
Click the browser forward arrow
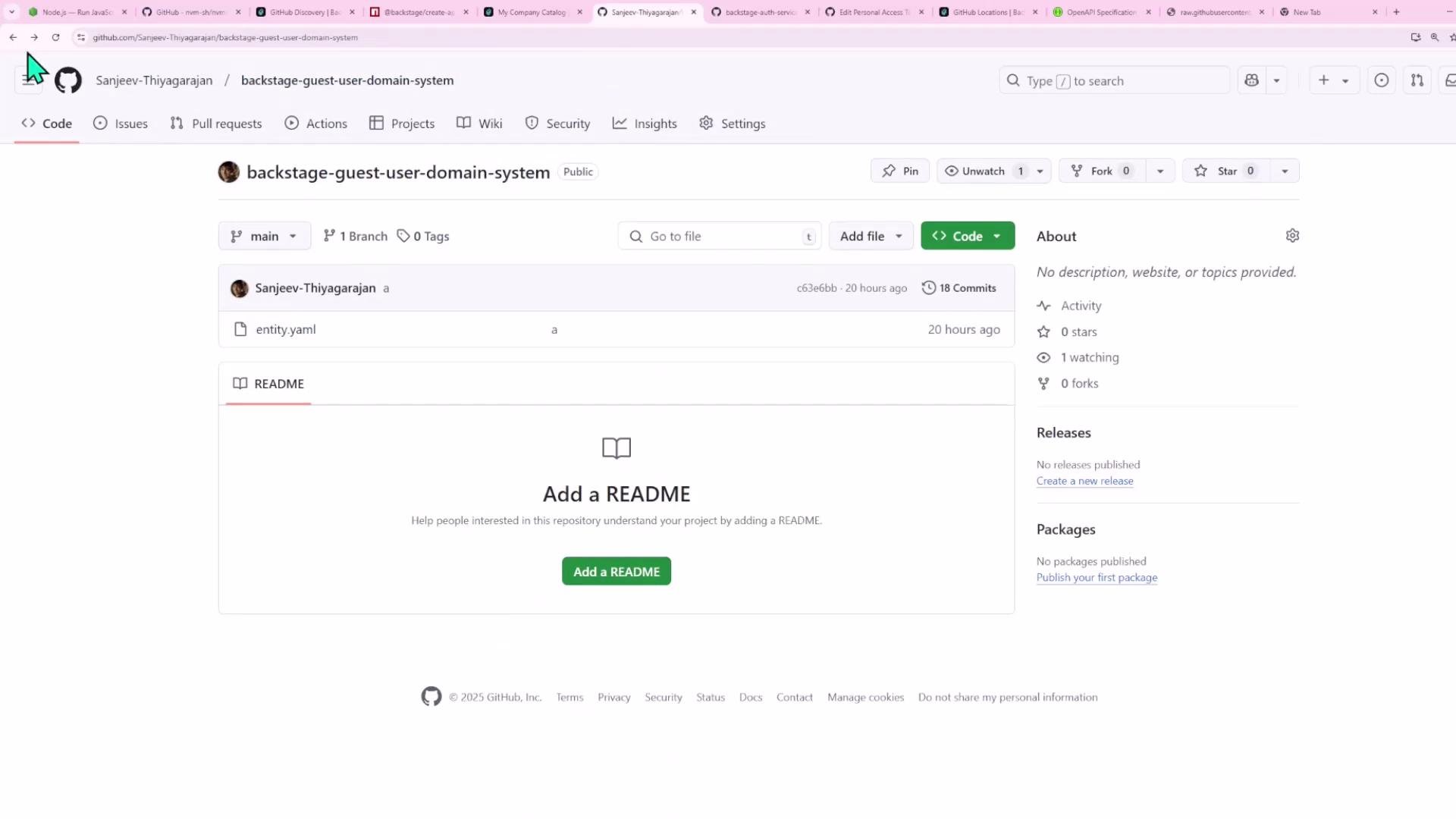point(34,37)
